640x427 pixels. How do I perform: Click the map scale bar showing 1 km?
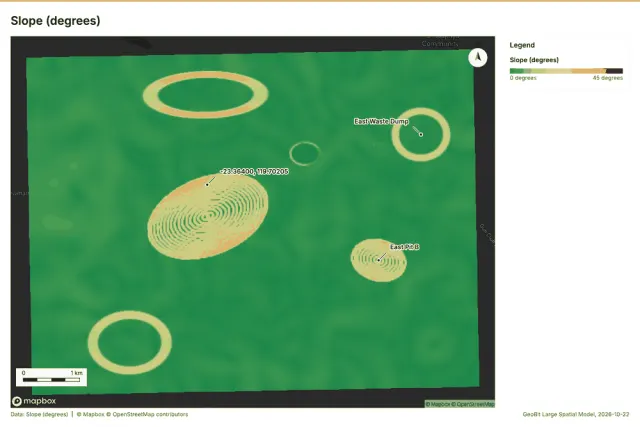coord(51,377)
